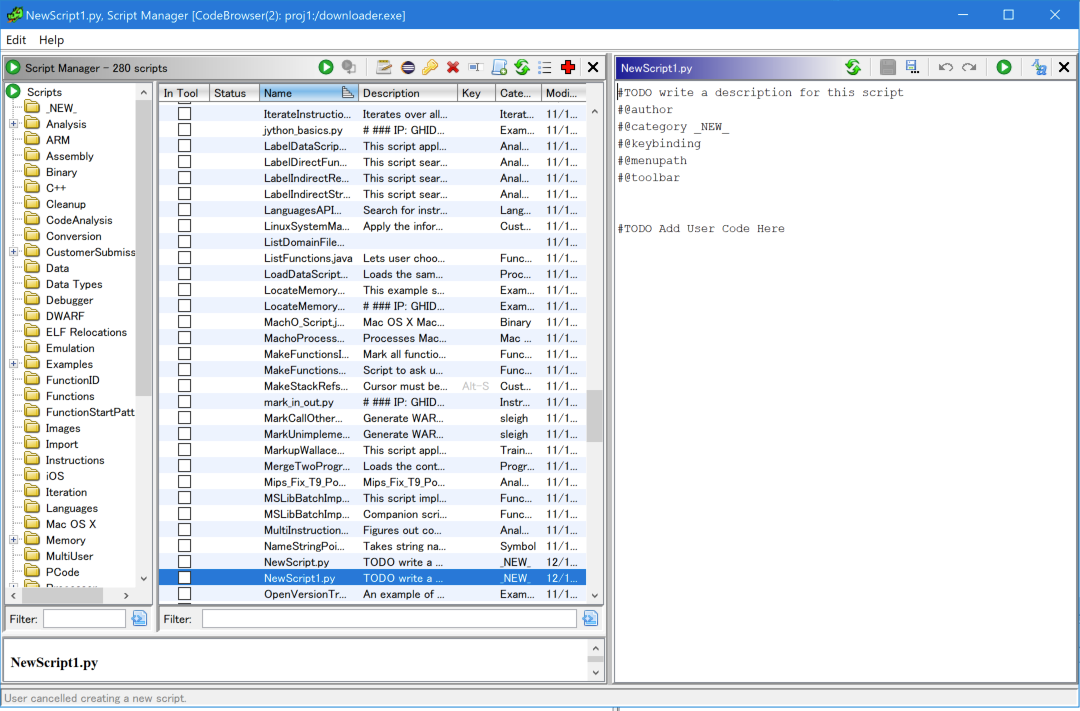Open the editor font selection icon
This screenshot has width=1080, height=711.
pos(1039,67)
